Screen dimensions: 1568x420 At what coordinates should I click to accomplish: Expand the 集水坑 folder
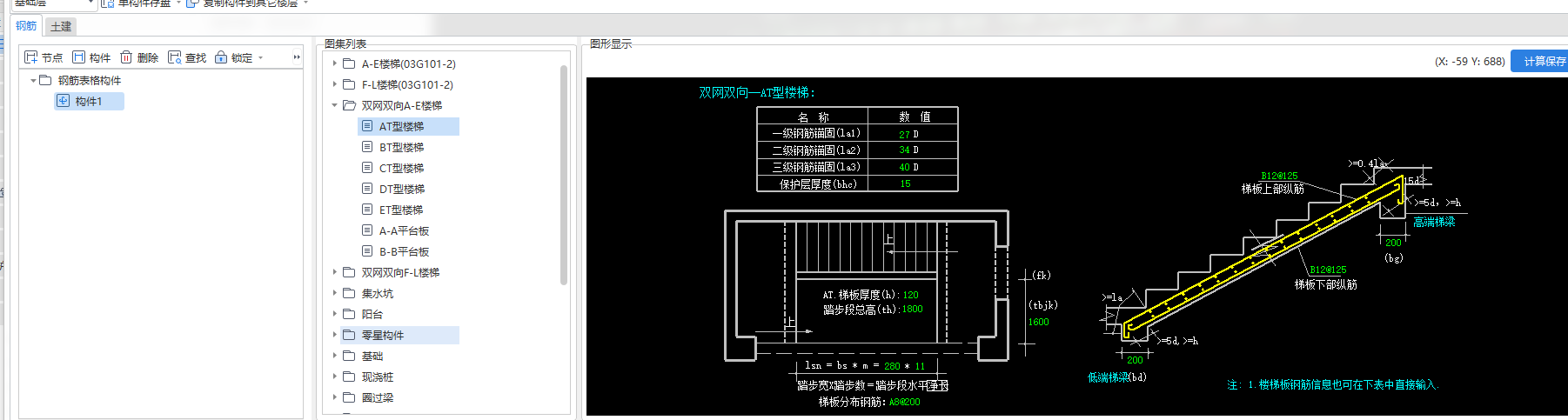[334, 293]
